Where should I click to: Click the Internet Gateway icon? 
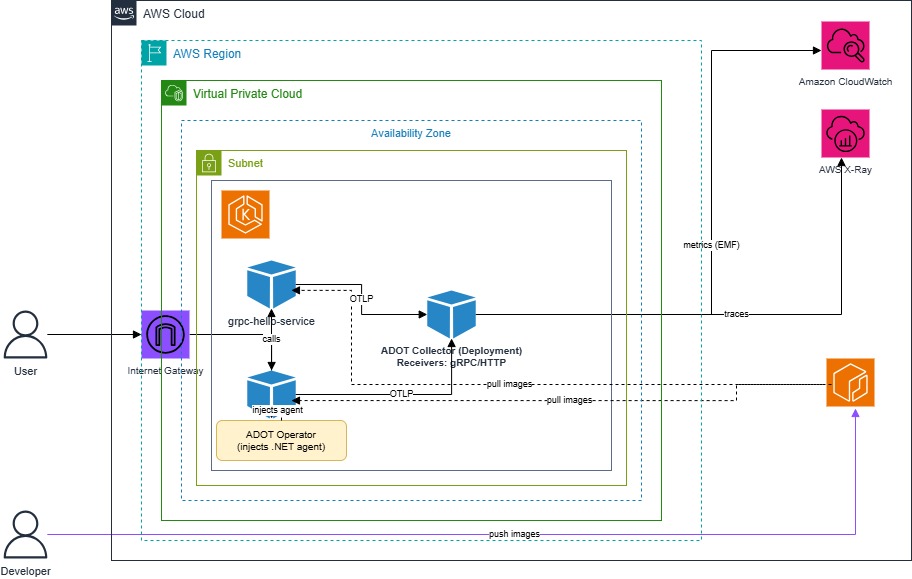[166, 335]
